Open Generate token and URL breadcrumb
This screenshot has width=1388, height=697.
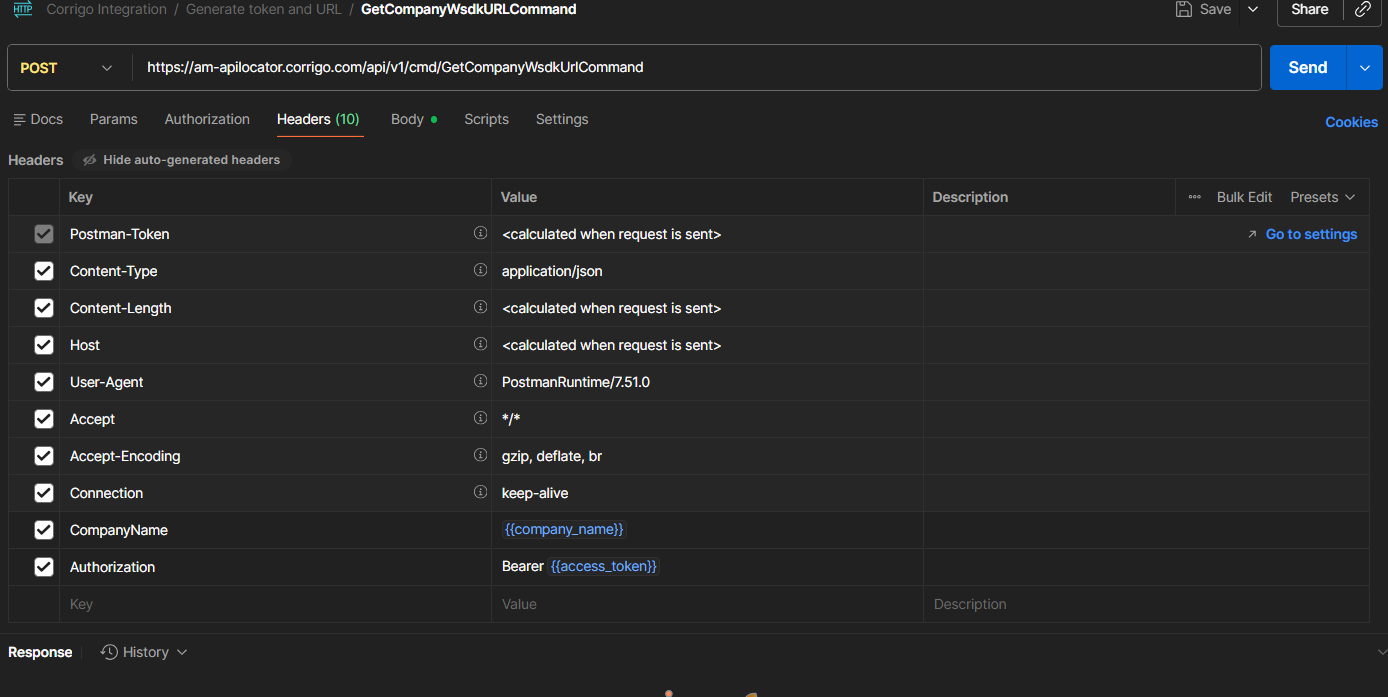[x=263, y=9]
